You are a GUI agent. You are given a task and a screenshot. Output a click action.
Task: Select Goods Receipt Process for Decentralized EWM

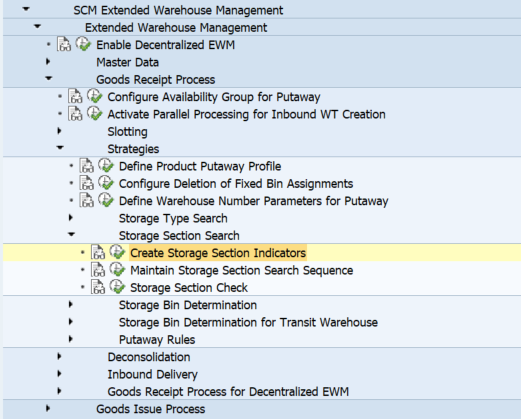click(228, 392)
